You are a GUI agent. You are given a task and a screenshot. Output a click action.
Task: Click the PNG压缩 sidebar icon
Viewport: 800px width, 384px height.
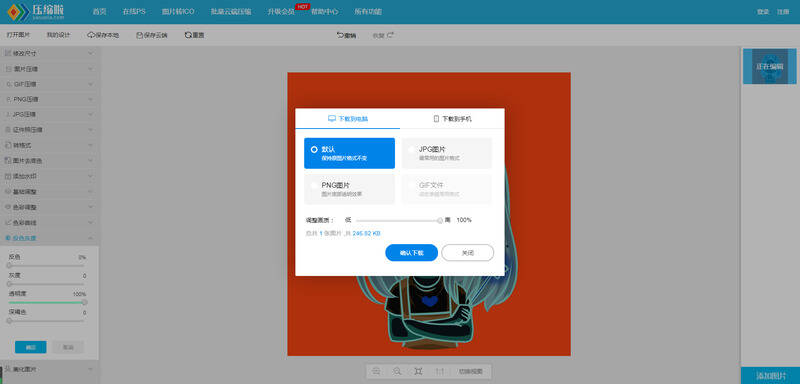pyautogui.click(x=8, y=99)
